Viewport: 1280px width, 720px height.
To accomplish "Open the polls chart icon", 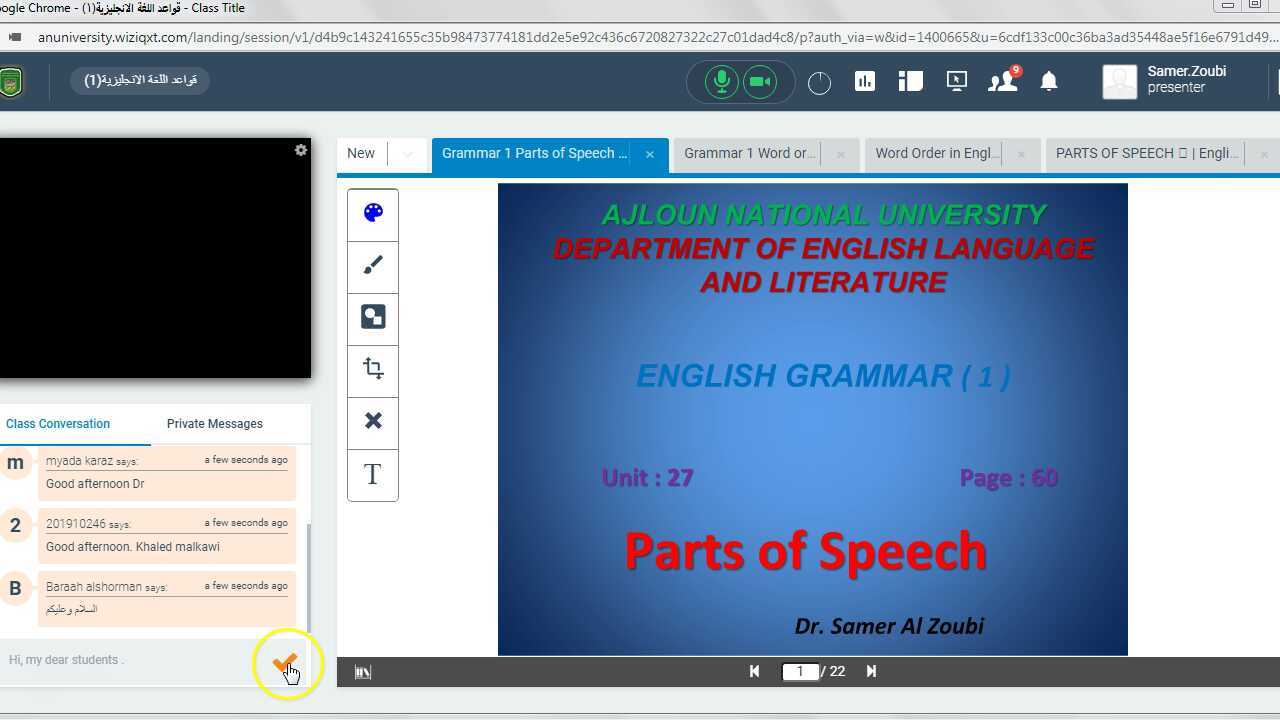I will [865, 82].
